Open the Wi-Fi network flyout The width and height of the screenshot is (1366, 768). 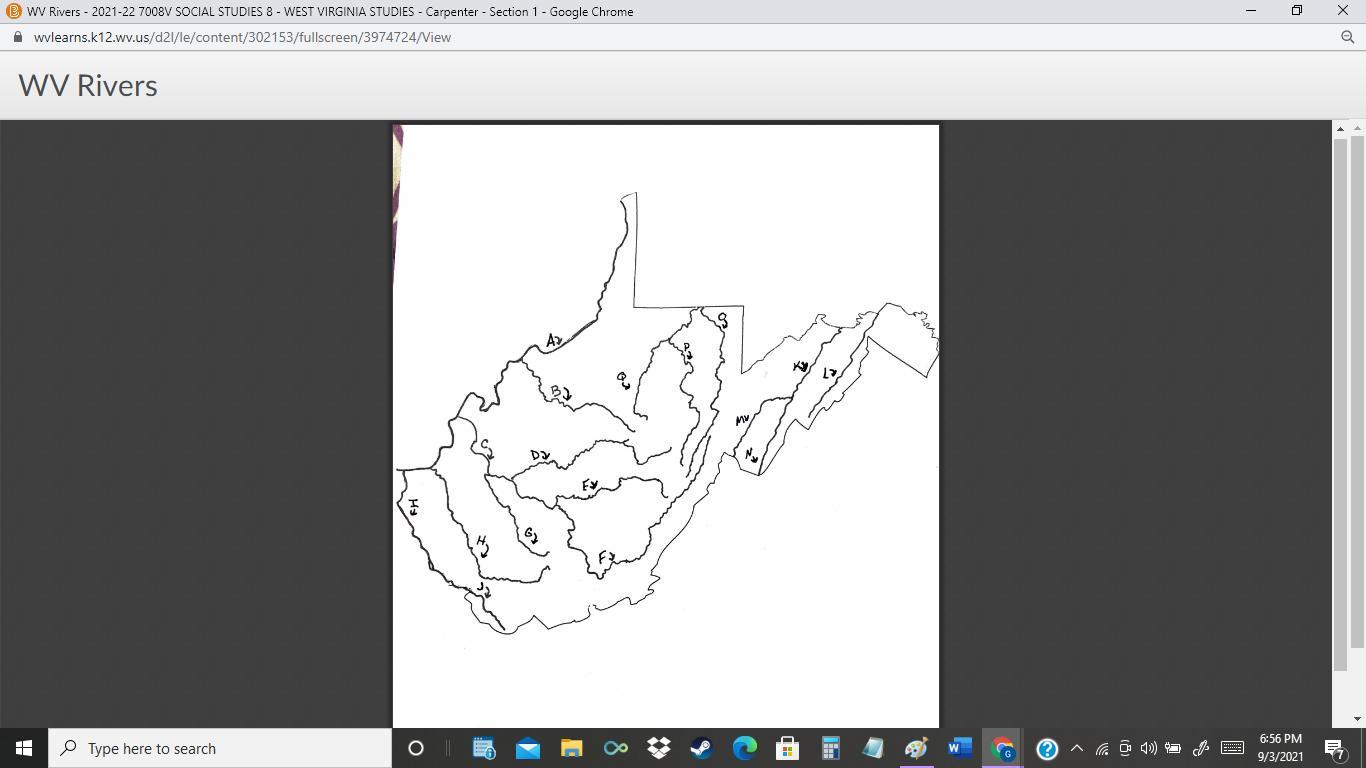point(1102,748)
